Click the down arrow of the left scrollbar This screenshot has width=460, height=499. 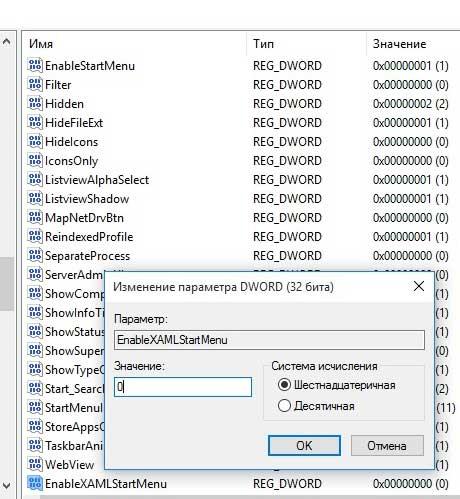pyautogui.click(x=6, y=486)
